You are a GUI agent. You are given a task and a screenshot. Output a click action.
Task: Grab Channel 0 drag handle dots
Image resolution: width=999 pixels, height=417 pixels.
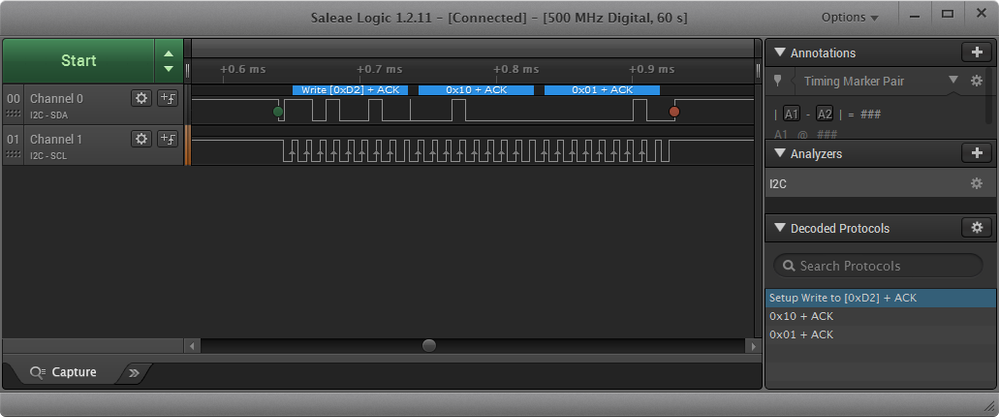(13, 113)
